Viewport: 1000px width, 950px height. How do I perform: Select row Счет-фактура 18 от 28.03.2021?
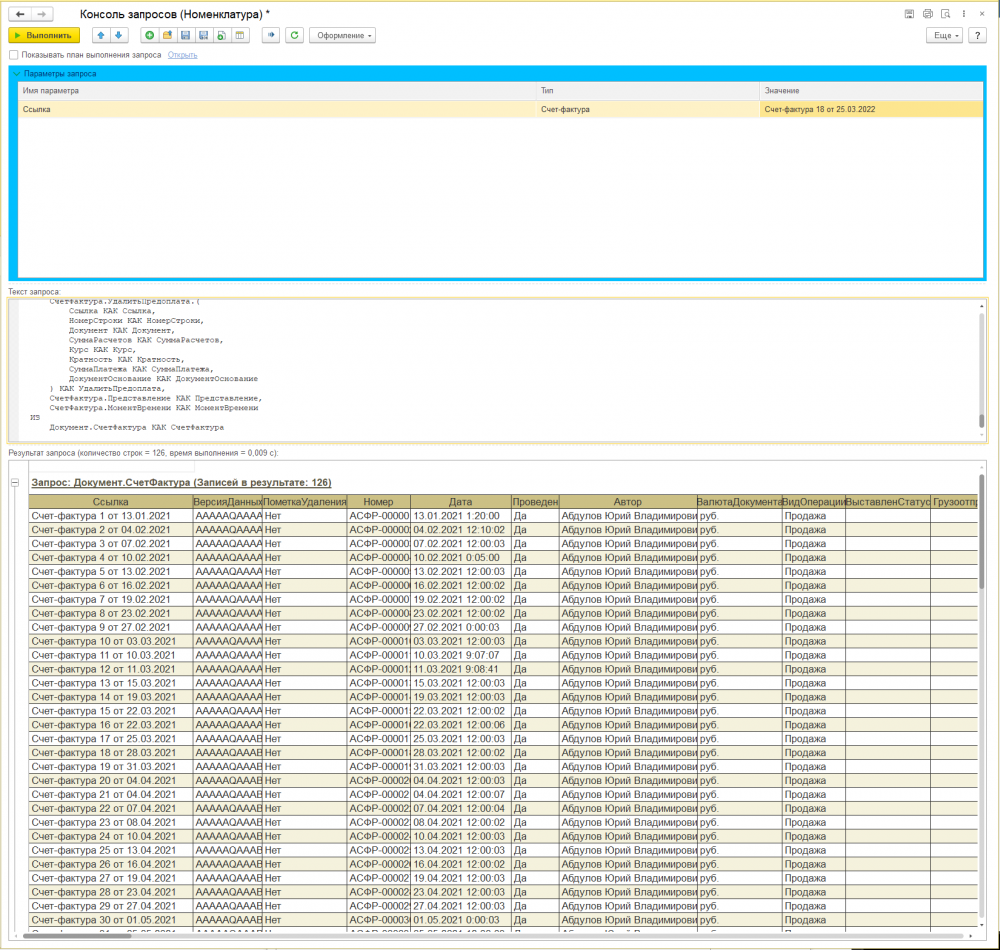point(110,753)
